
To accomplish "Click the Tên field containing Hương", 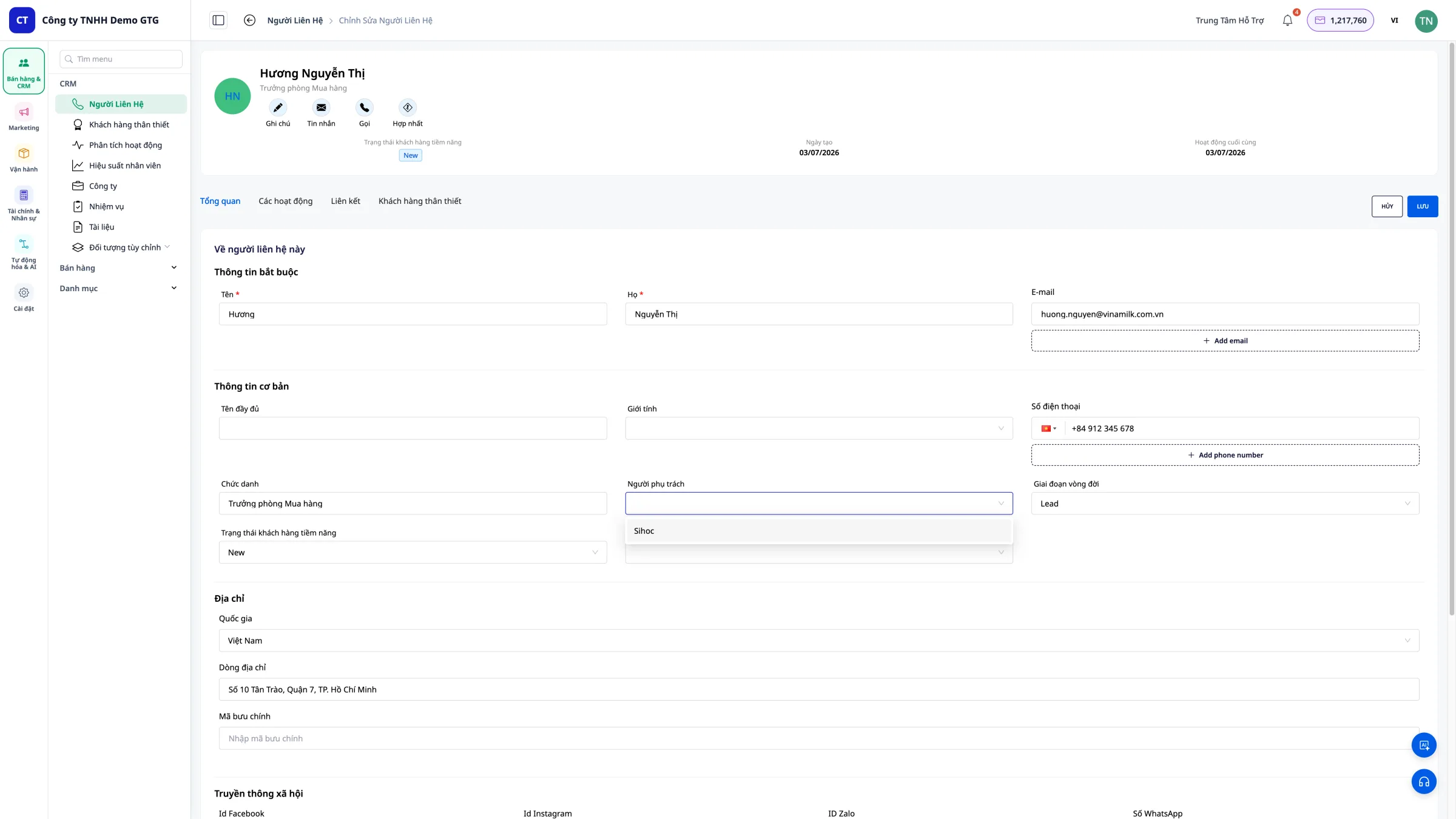I will [413, 314].
